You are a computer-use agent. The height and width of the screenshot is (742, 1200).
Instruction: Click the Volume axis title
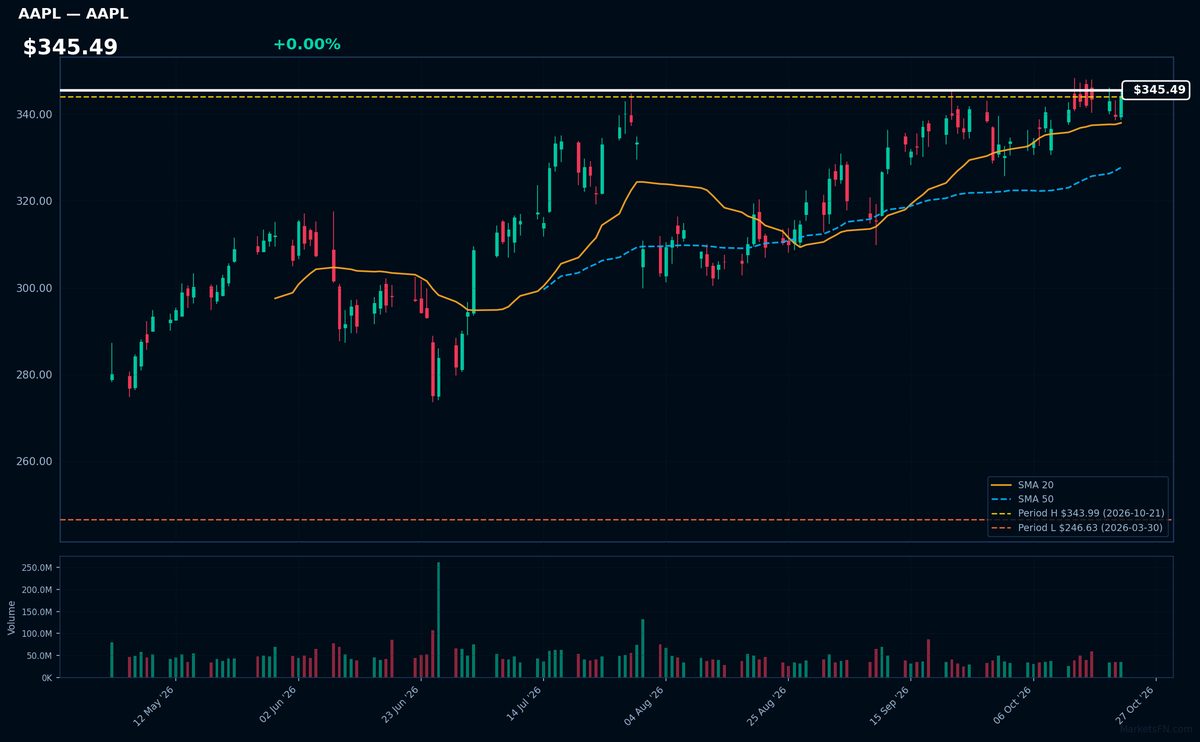pos(11,617)
